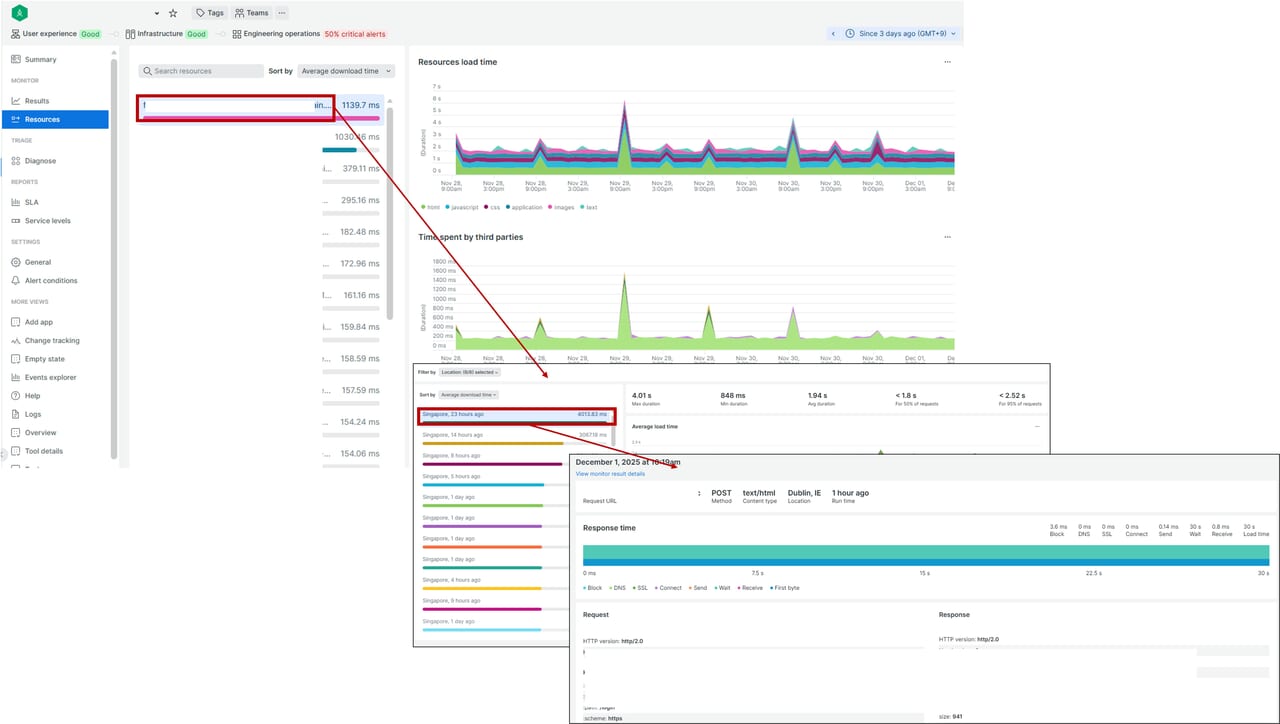The image size is (1280, 724).
Task: Go to Results in the sidebar
Action: coord(36,101)
